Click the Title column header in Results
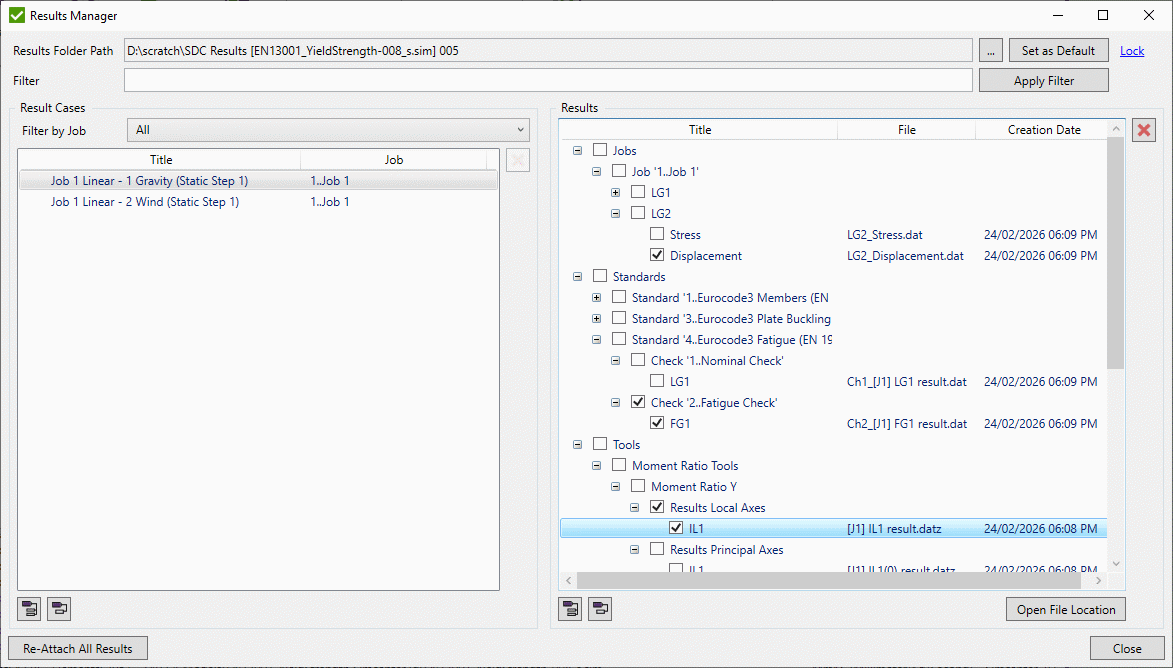The image size is (1173, 668). [x=699, y=129]
